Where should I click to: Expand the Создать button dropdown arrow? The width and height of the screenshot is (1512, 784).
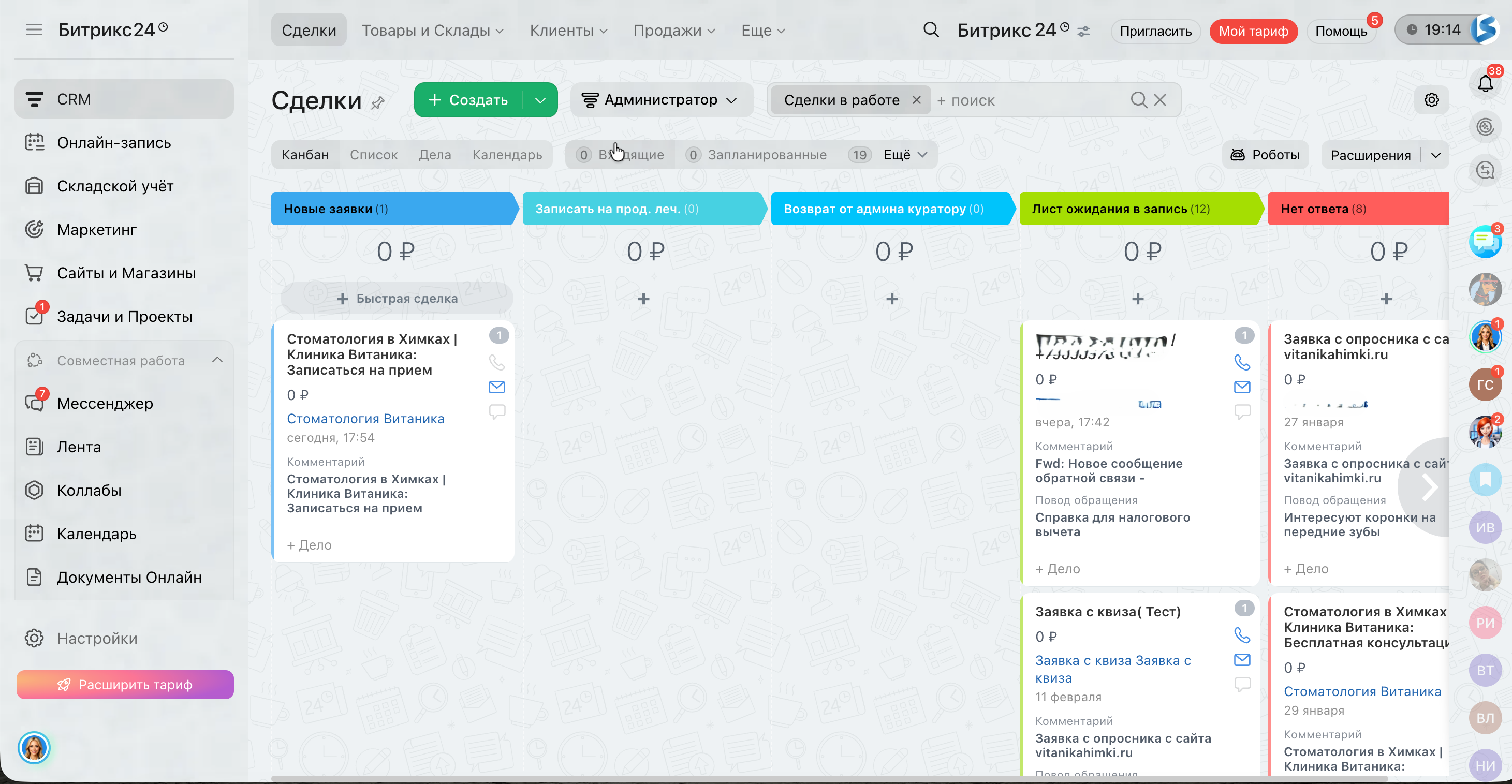tap(540, 100)
